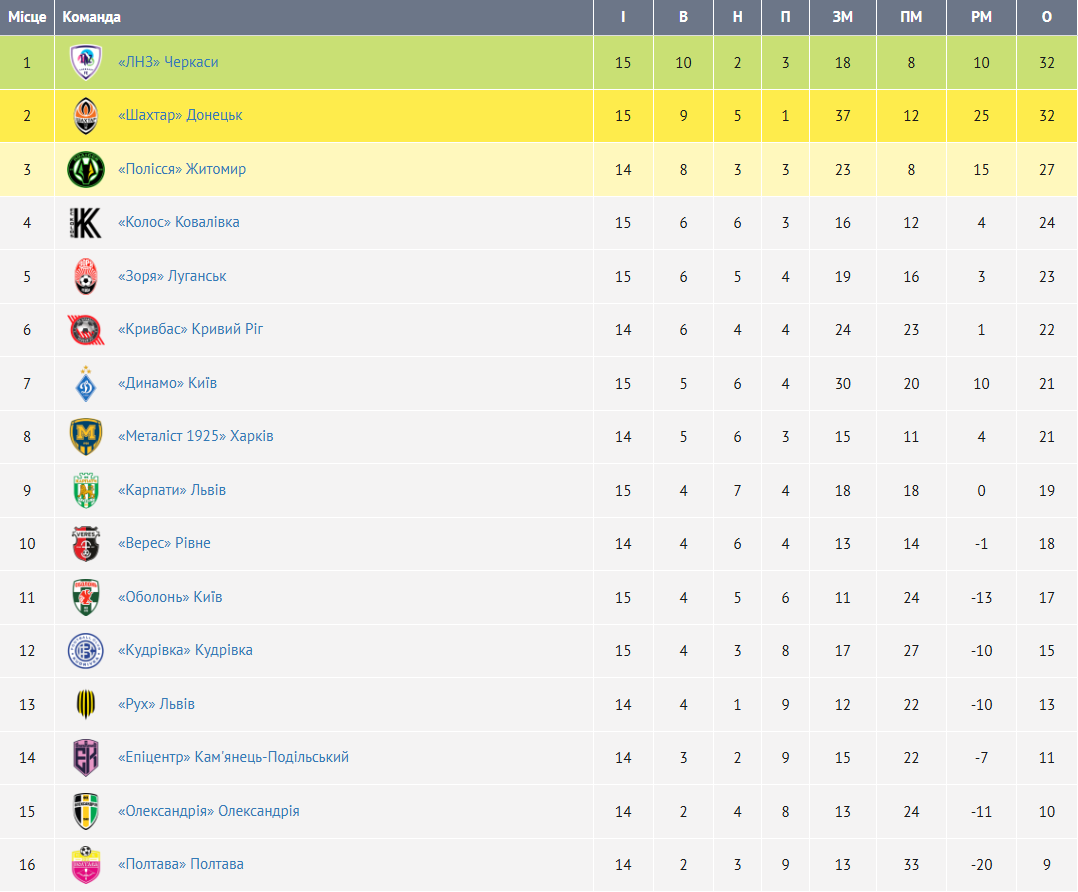Viewport: 1078px width, 892px height.
Task: Click the Kolos Kovalivka K logo
Action: pyautogui.click(x=85, y=223)
